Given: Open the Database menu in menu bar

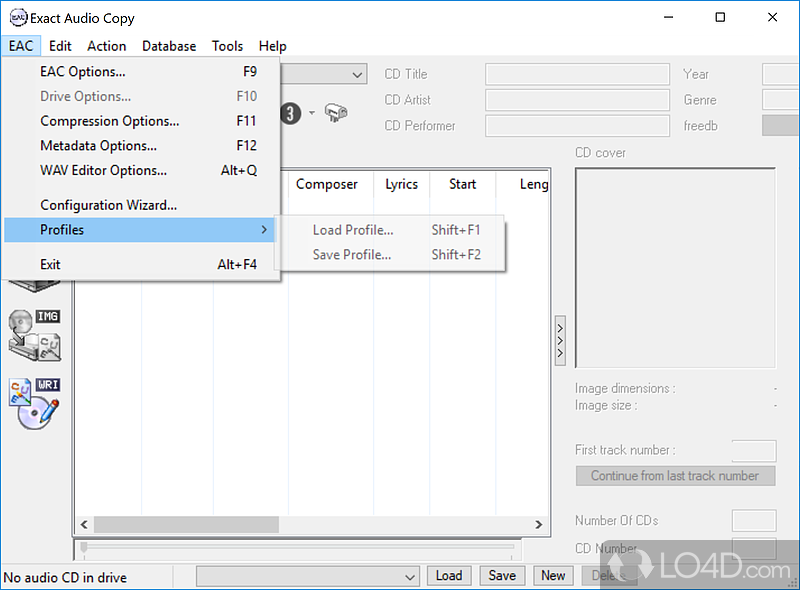Looking at the screenshot, I should pos(169,46).
